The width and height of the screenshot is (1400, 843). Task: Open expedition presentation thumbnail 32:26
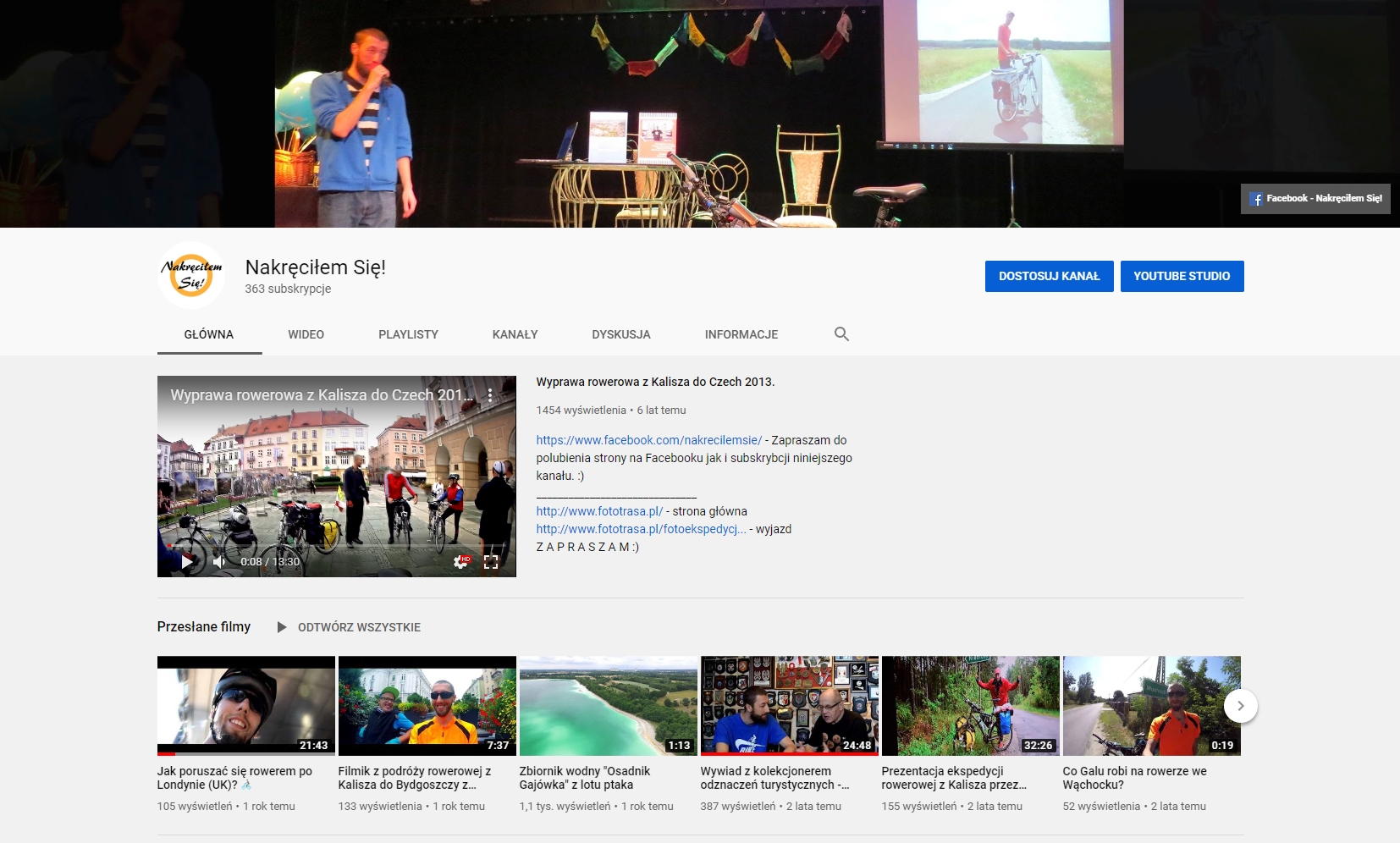[971, 706]
